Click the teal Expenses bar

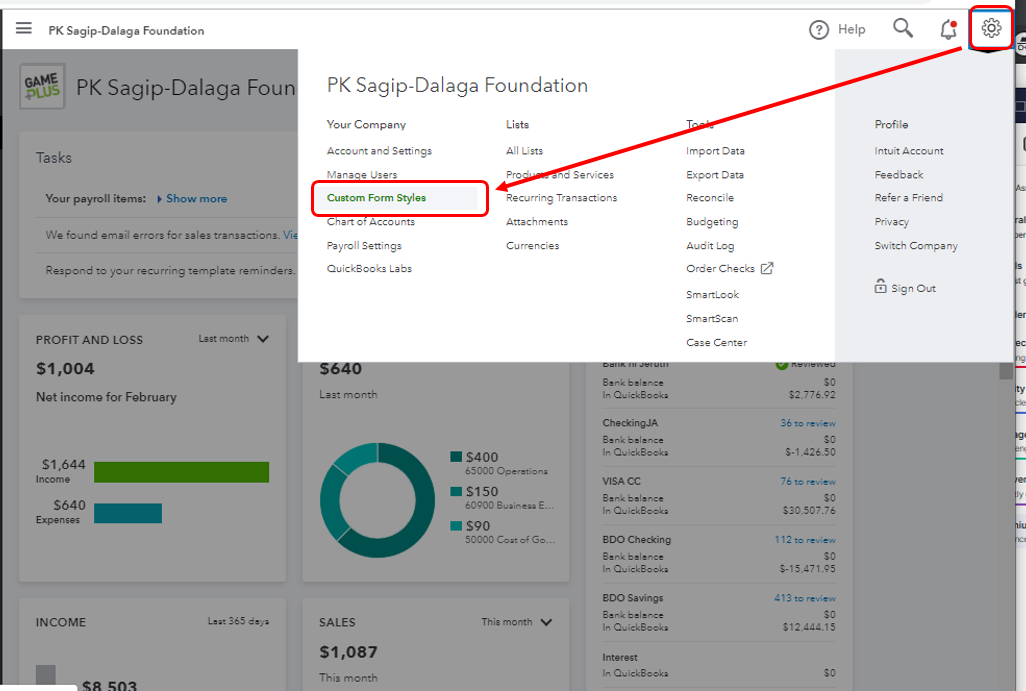[x=128, y=513]
